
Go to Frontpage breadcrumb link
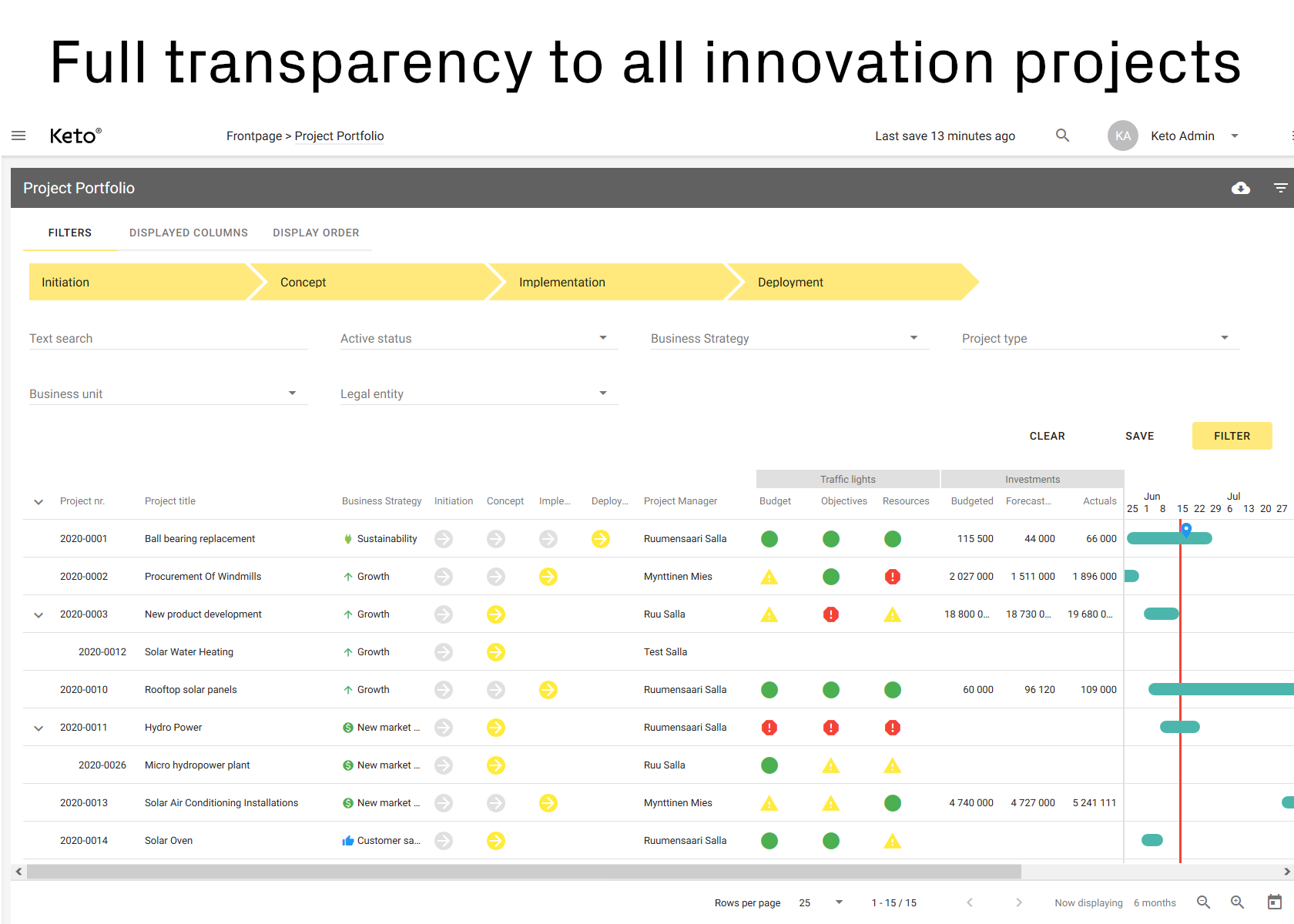[x=254, y=136]
